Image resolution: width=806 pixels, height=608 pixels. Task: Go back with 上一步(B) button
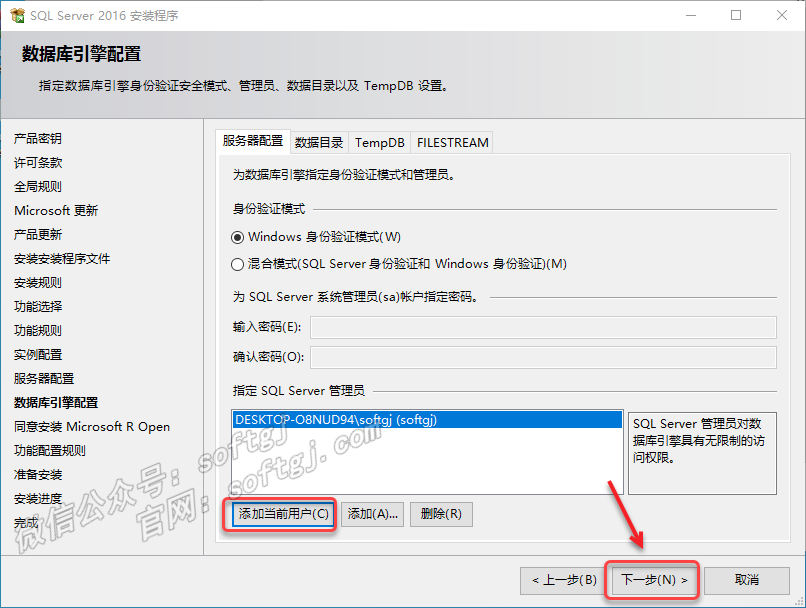tap(564, 580)
